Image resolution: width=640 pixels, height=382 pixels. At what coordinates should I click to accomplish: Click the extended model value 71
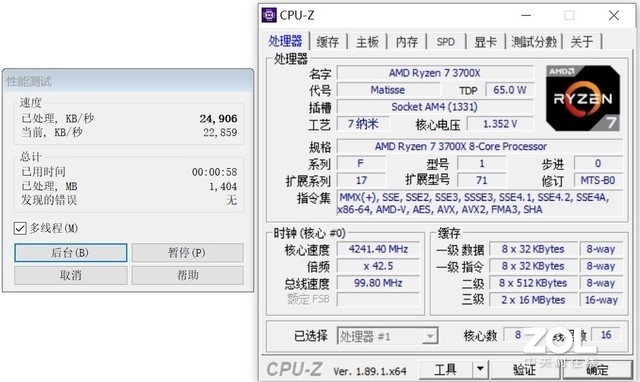click(482, 180)
